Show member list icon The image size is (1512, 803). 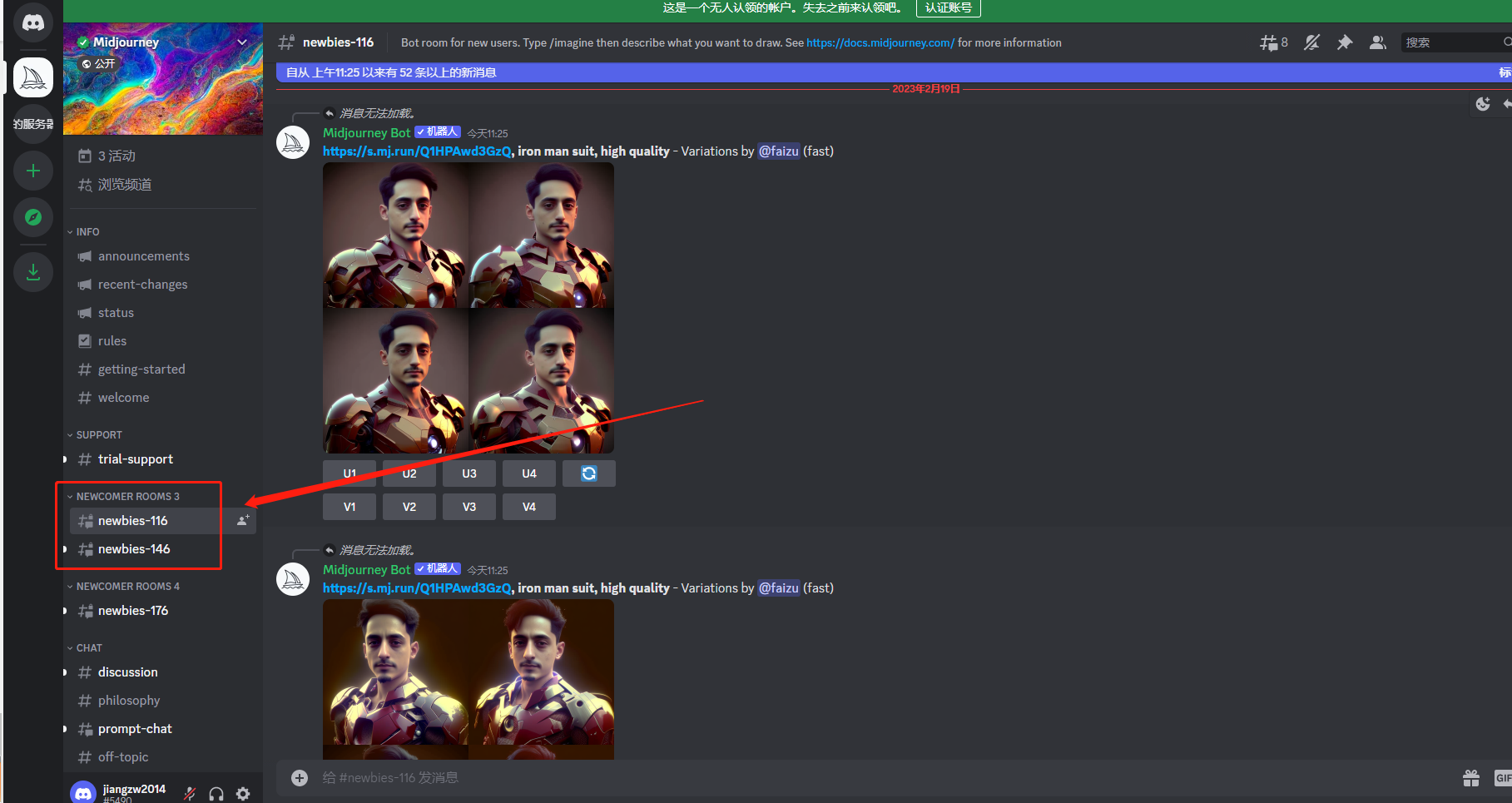pyautogui.click(x=1378, y=42)
